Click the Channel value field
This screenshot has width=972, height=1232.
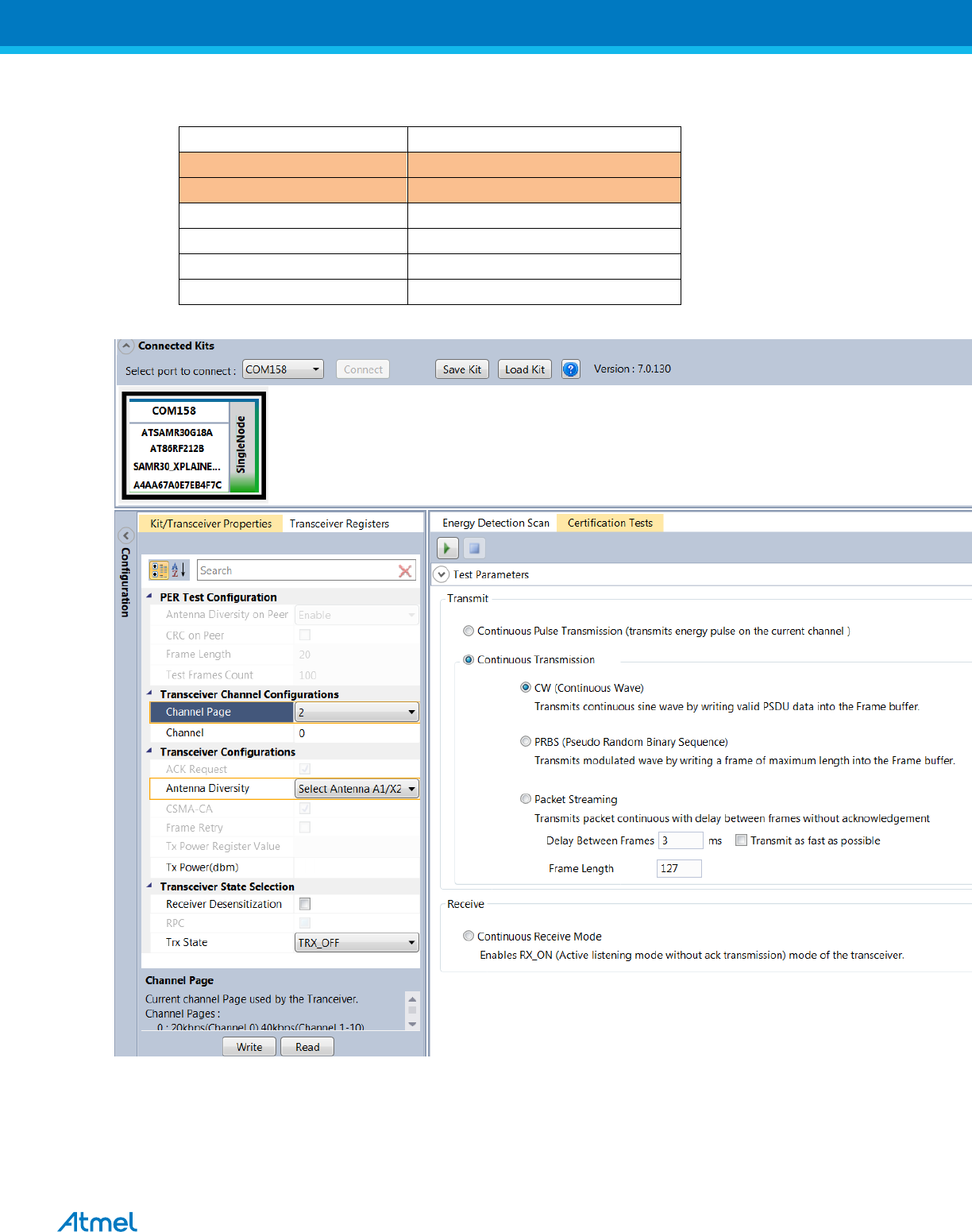click(357, 733)
